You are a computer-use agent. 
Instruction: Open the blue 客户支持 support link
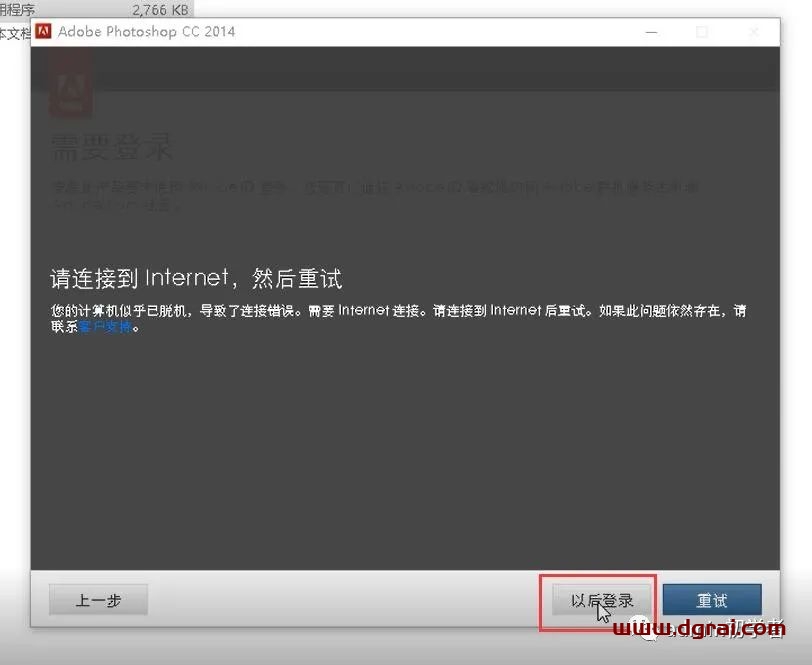[x=106, y=327]
